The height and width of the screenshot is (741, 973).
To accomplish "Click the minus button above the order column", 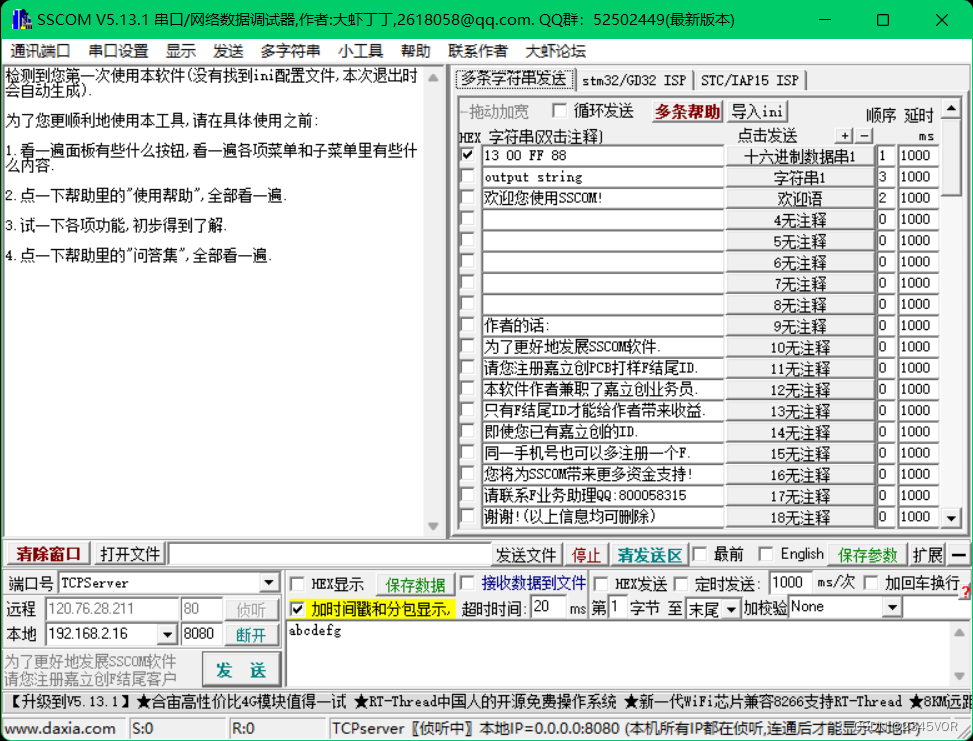I will click(864, 135).
